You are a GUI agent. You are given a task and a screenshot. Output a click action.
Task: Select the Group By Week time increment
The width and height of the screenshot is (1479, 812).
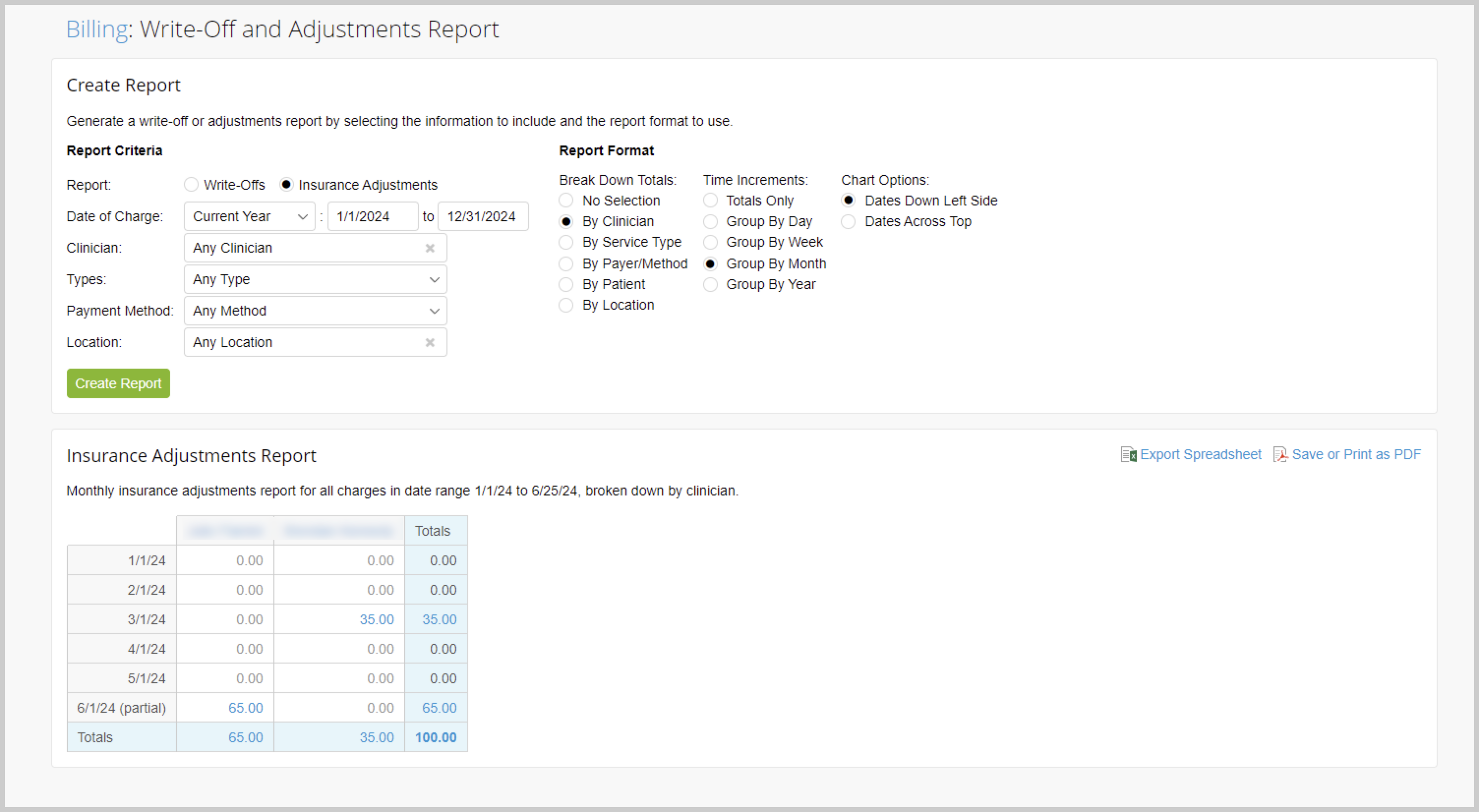click(x=710, y=242)
